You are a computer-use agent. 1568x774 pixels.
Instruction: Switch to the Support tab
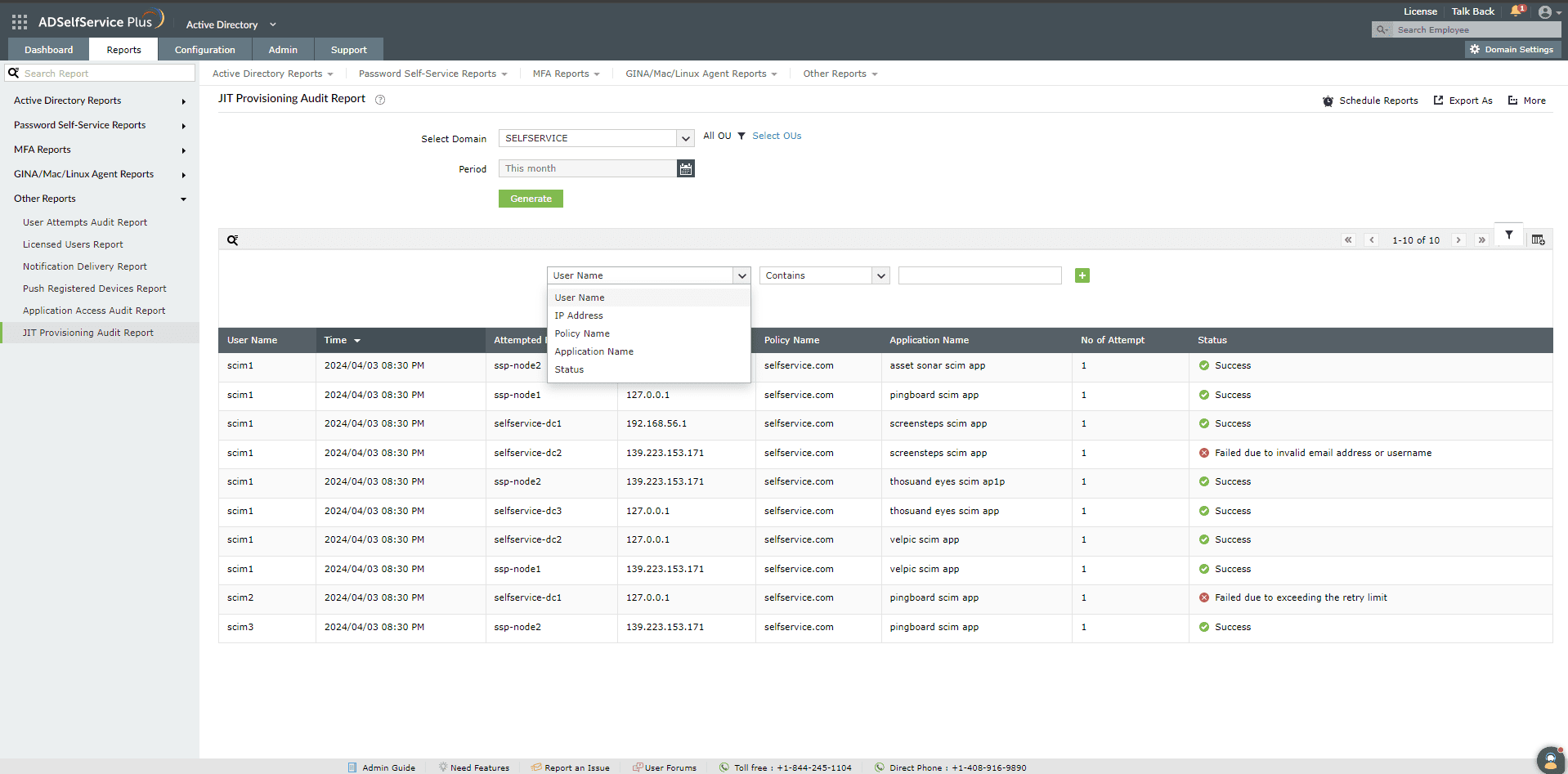pyautogui.click(x=348, y=49)
